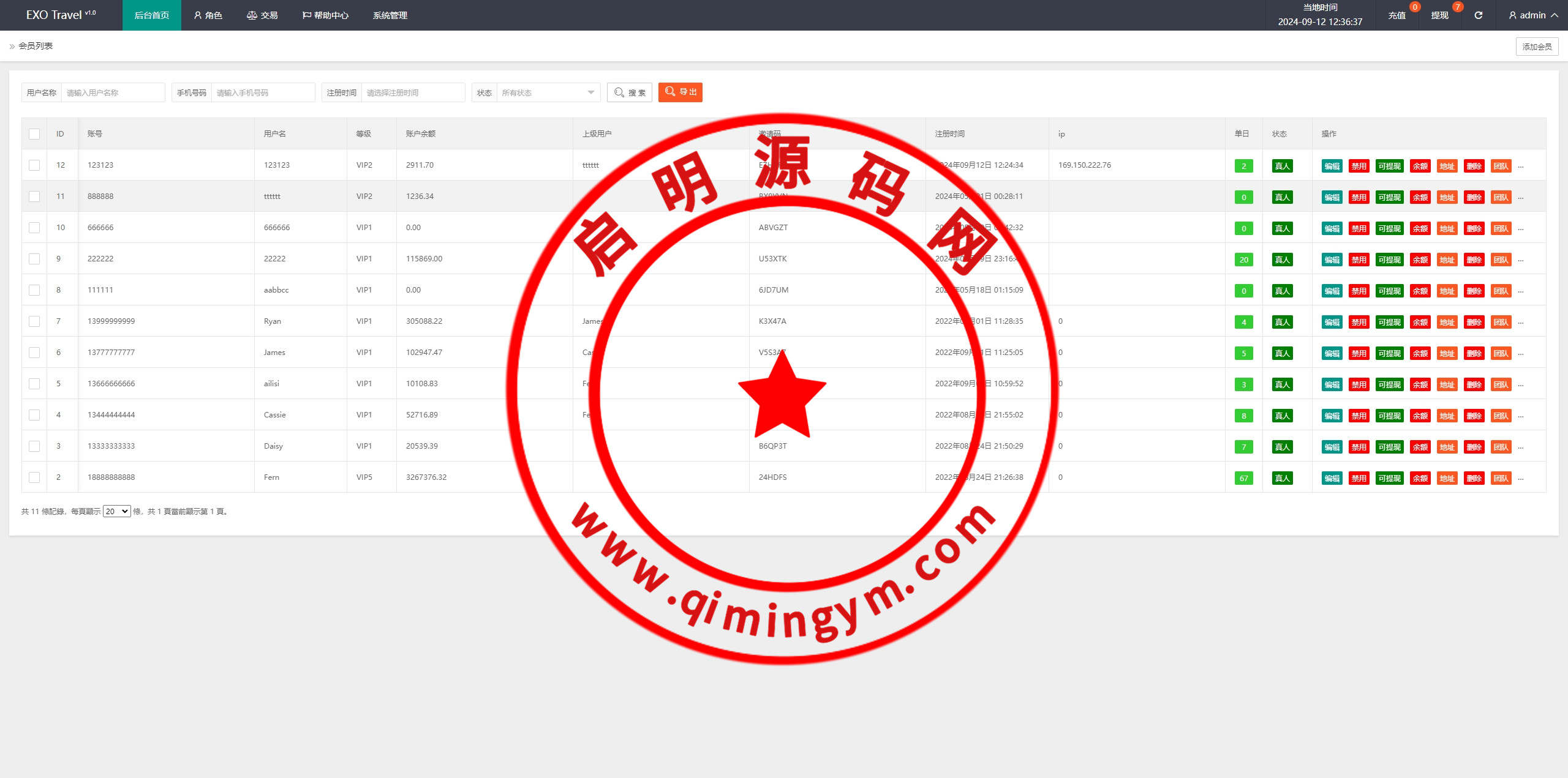Click the 编辑 button for user 123123
This screenshot has width=1568, height=778.
coord(1332,166)
